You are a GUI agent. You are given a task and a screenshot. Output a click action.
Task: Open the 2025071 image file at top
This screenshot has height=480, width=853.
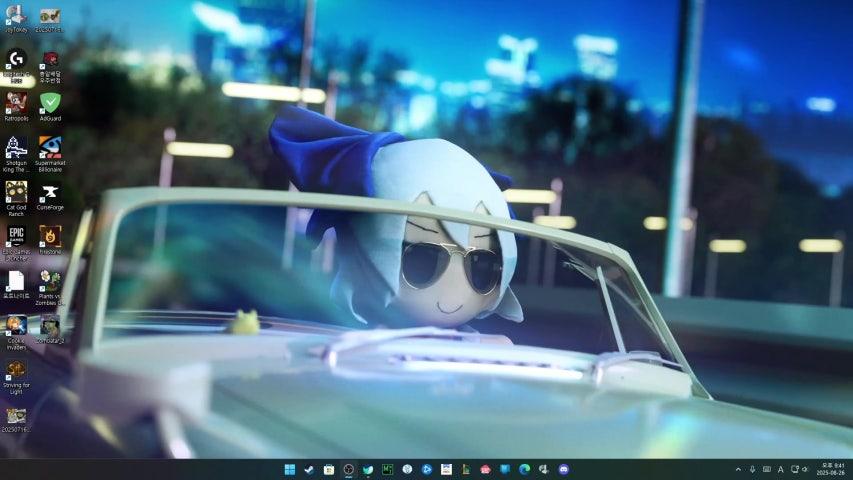point(50,19)
